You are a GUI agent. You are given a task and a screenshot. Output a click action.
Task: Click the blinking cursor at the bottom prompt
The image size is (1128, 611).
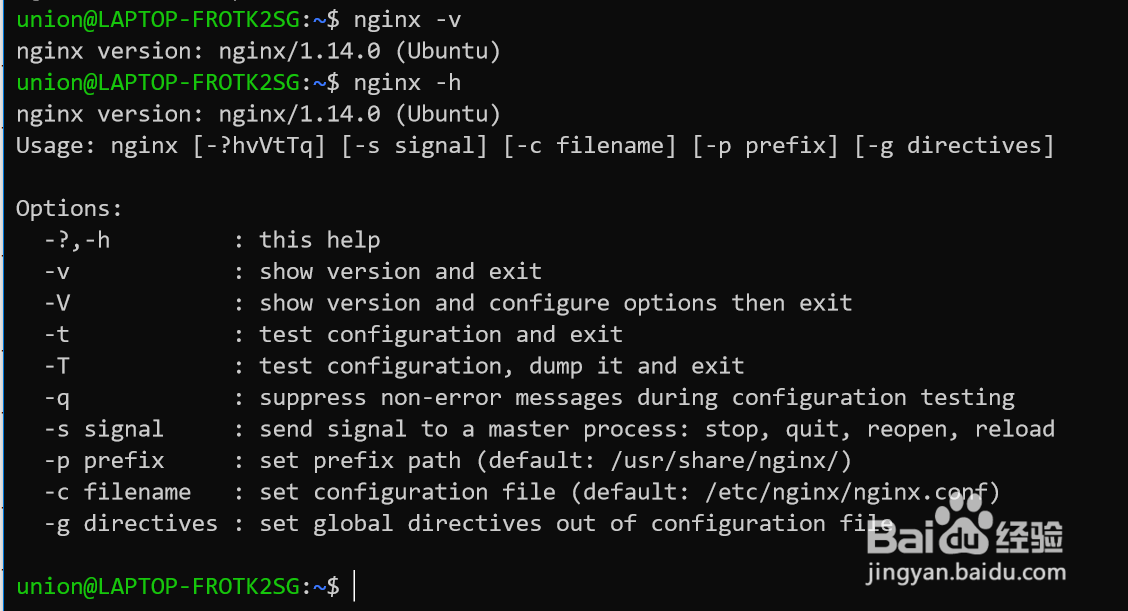pyautogui.click(x=355, y=586)
